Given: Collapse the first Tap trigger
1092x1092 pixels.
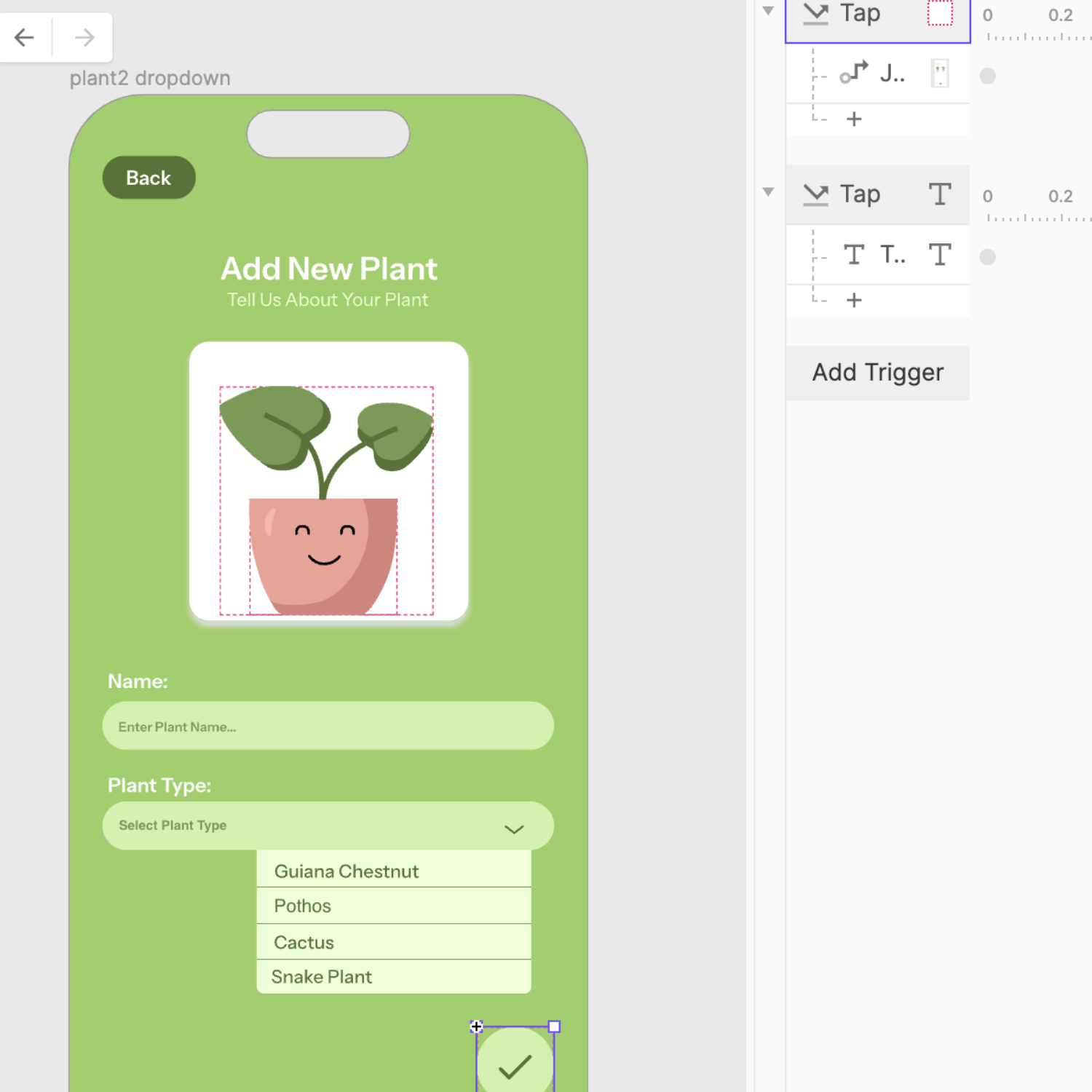Looking at the screenshot, I should coord(768,10).
